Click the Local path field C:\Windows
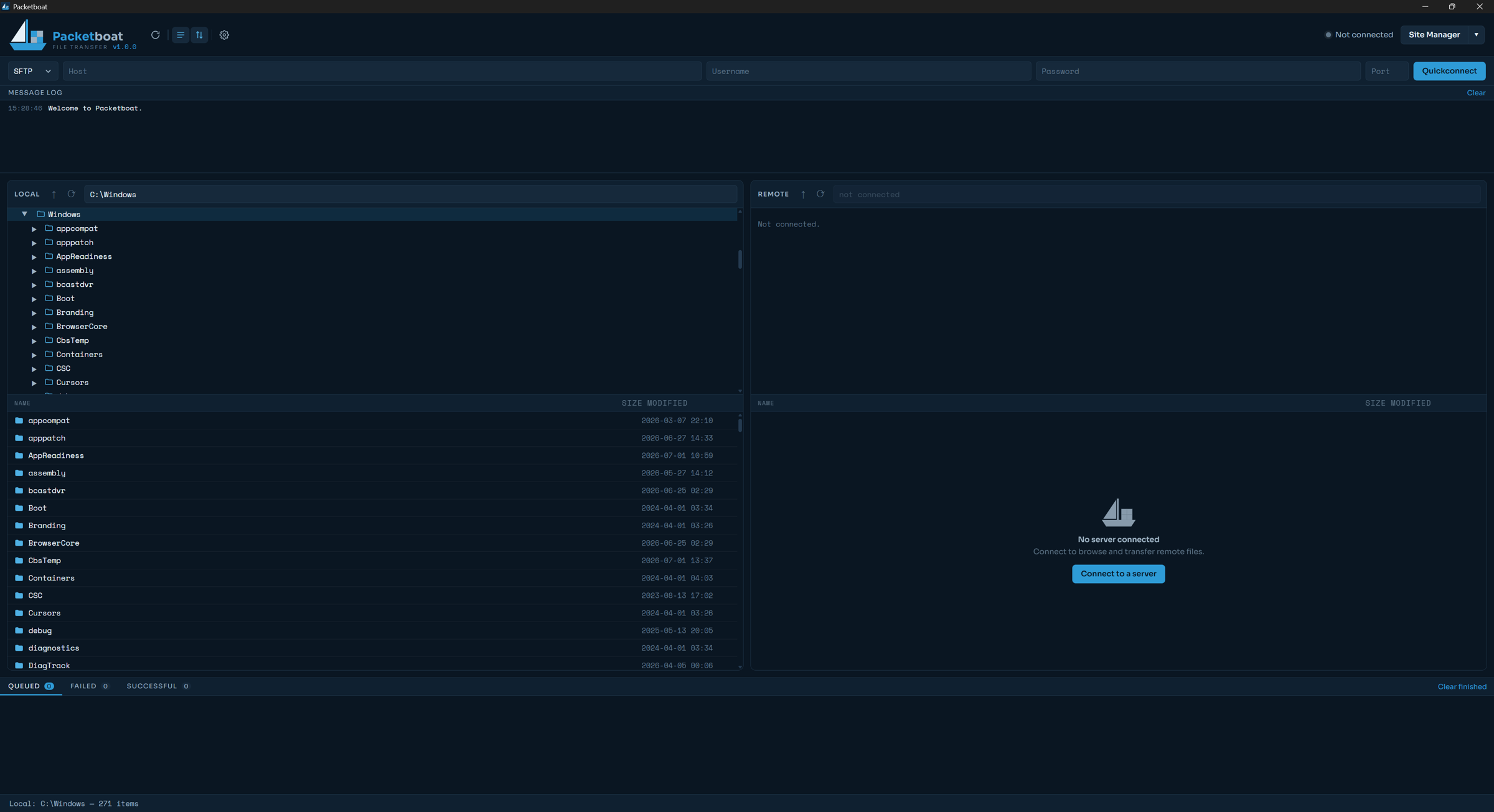This screenshot has height=812, width=1494. tap(410, 194)
